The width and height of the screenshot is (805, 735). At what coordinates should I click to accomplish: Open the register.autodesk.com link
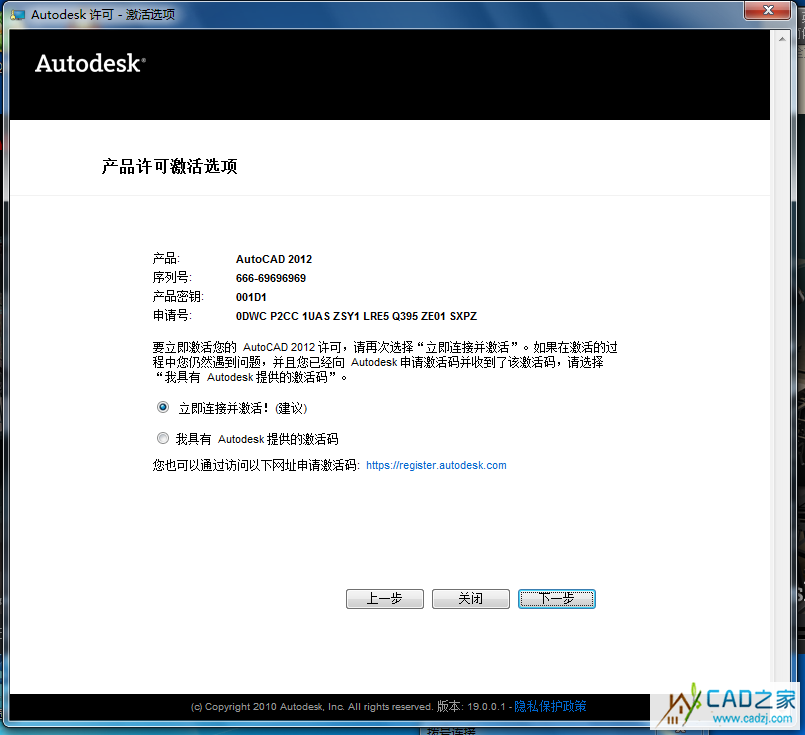(x=436, y=466)
